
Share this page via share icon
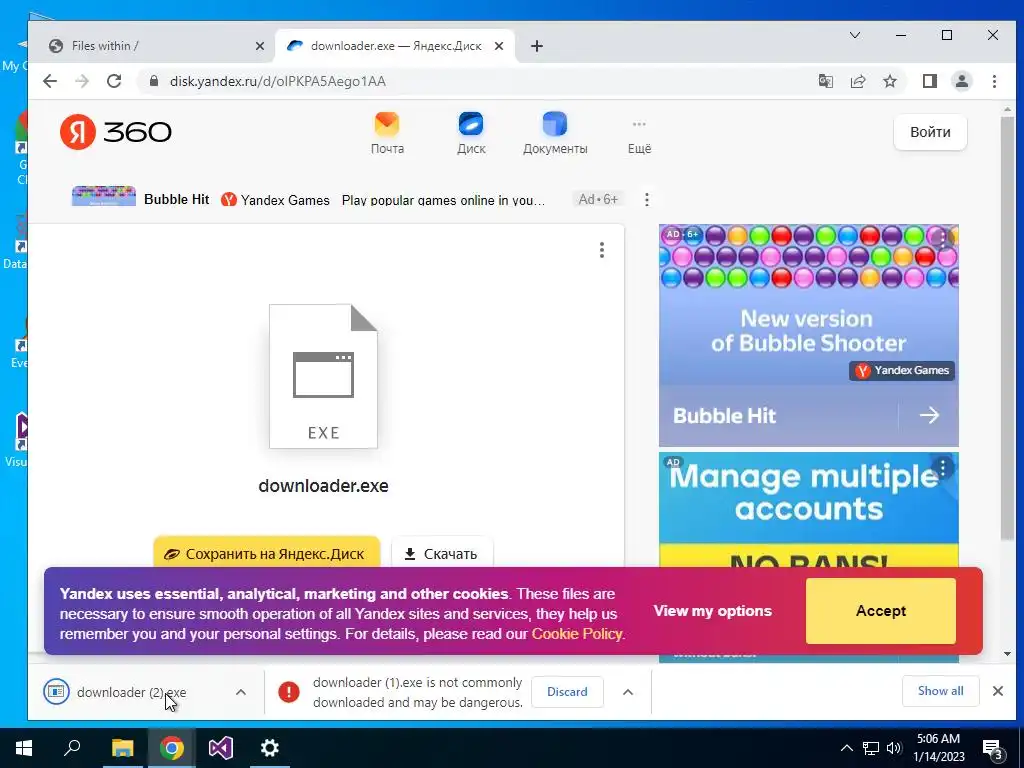click(x=857, y=81)
